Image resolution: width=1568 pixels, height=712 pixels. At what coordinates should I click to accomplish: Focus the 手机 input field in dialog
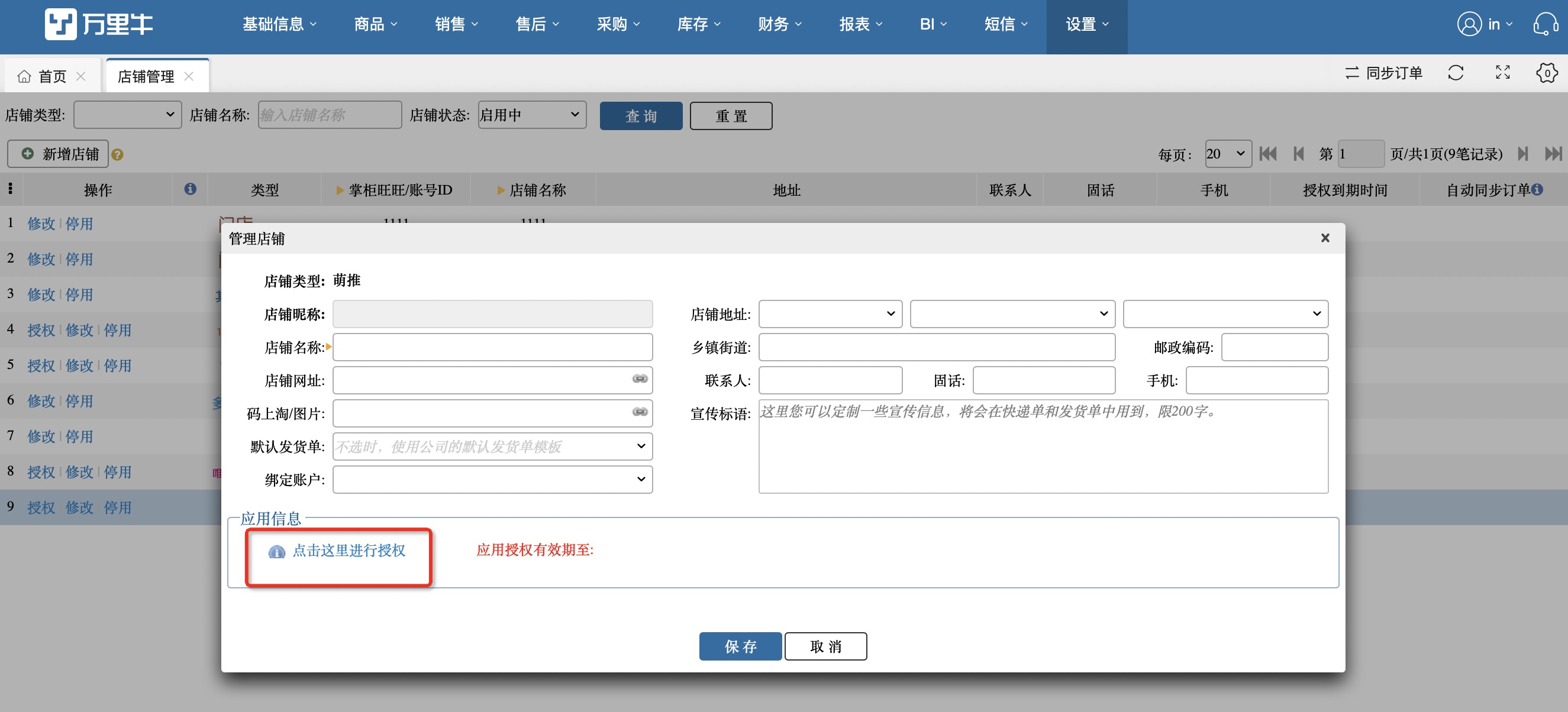coord(1257,380)
